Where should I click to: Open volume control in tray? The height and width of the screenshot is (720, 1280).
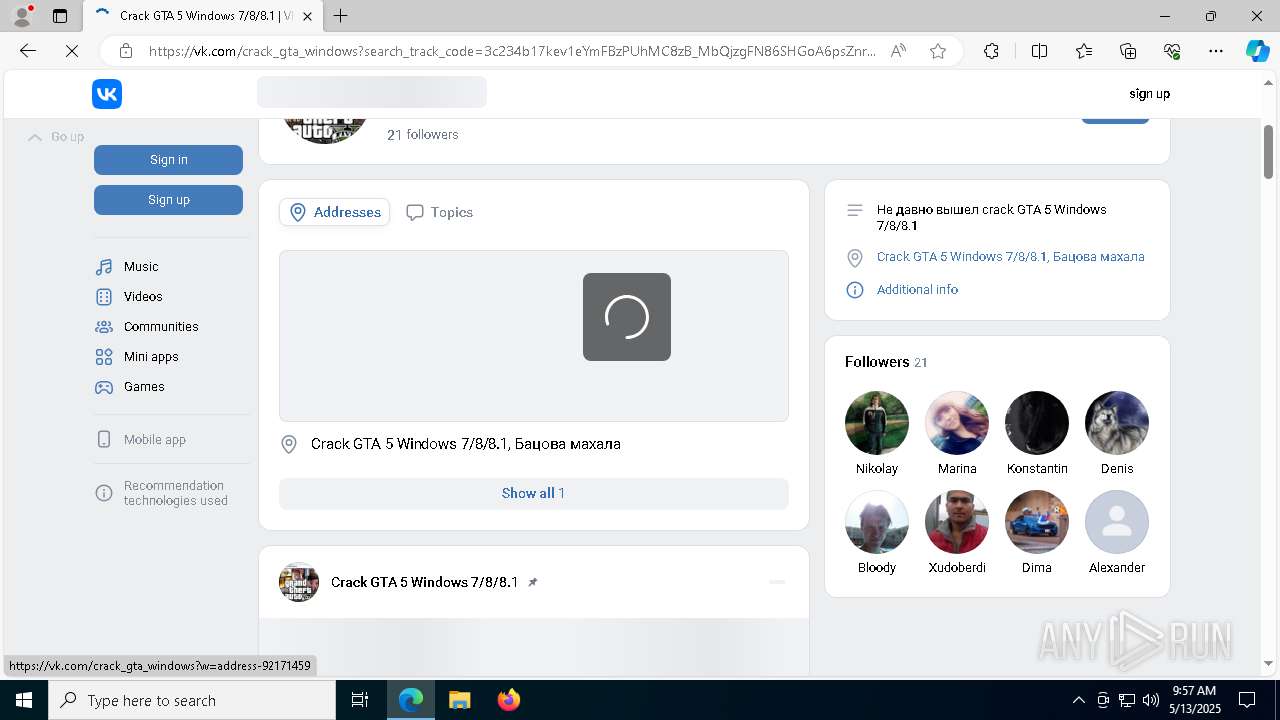tap(1151, 700)
